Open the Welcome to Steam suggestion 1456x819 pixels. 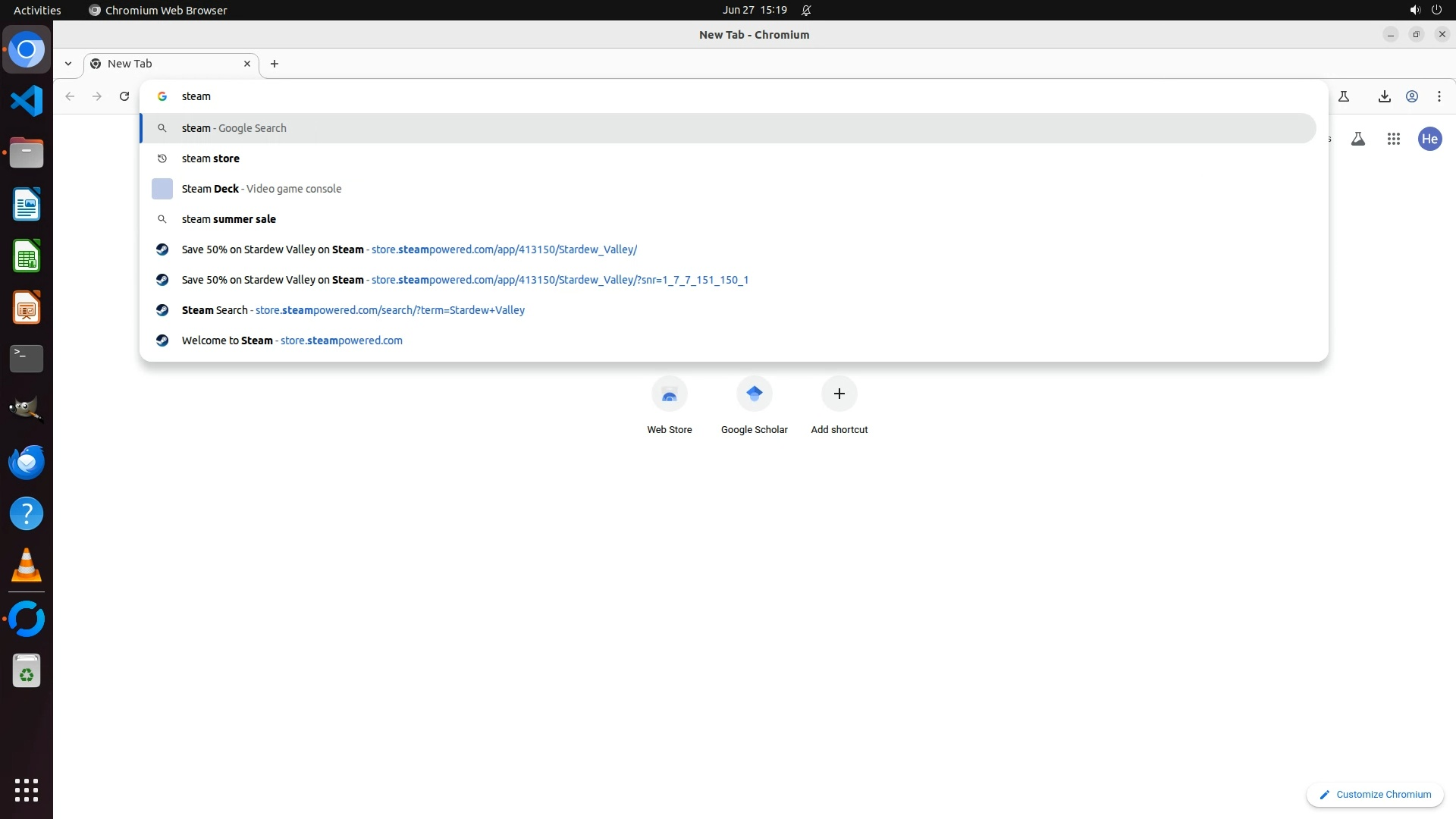tap(292, 340)
